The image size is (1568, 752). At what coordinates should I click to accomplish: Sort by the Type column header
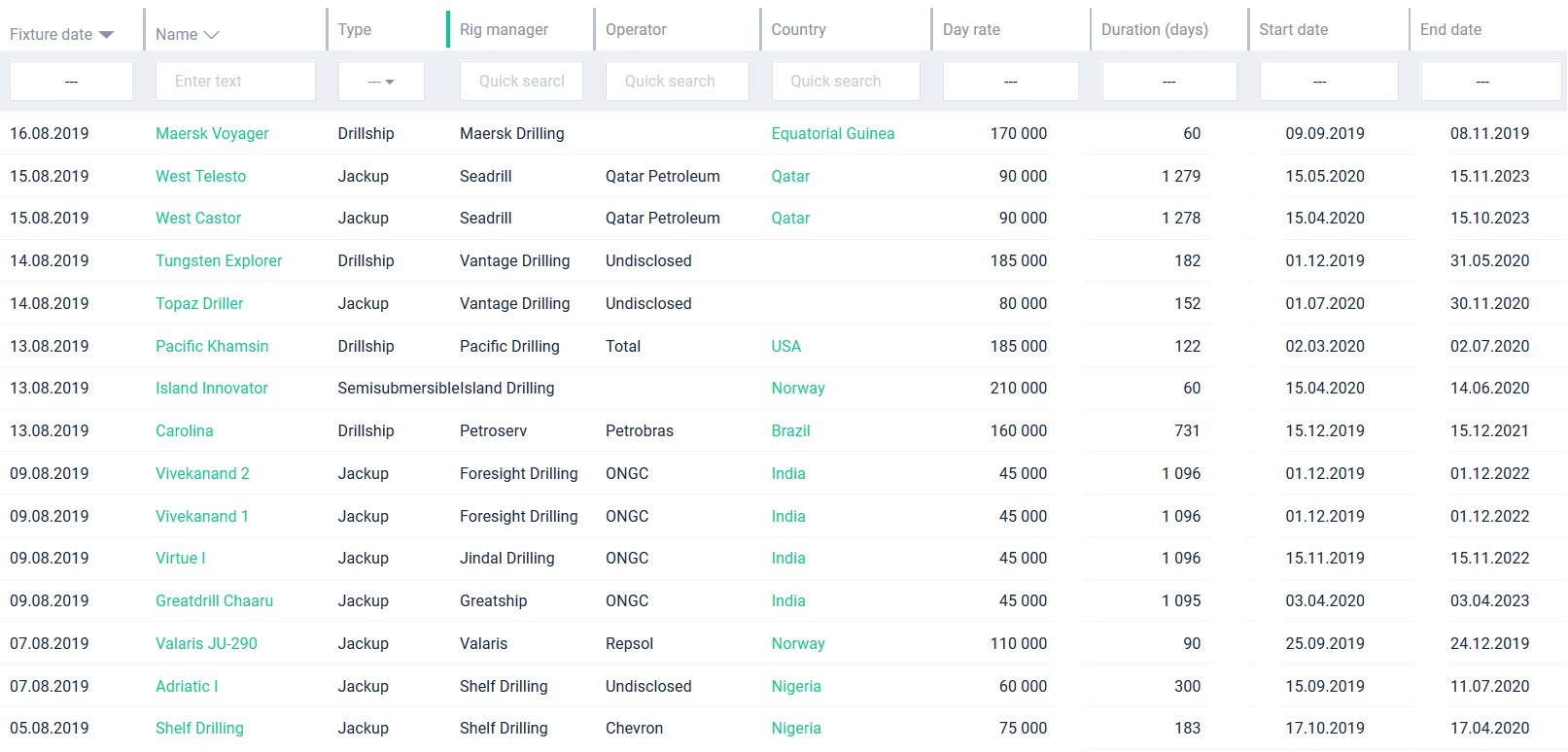coord(355,30)
